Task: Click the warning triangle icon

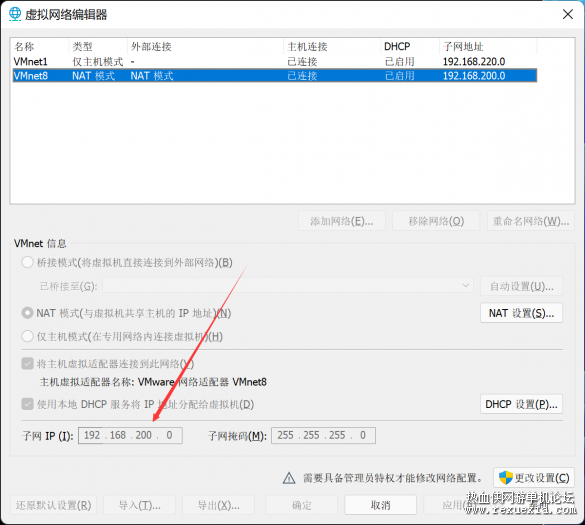Action: pyautogui.click(x=289, y=478)
